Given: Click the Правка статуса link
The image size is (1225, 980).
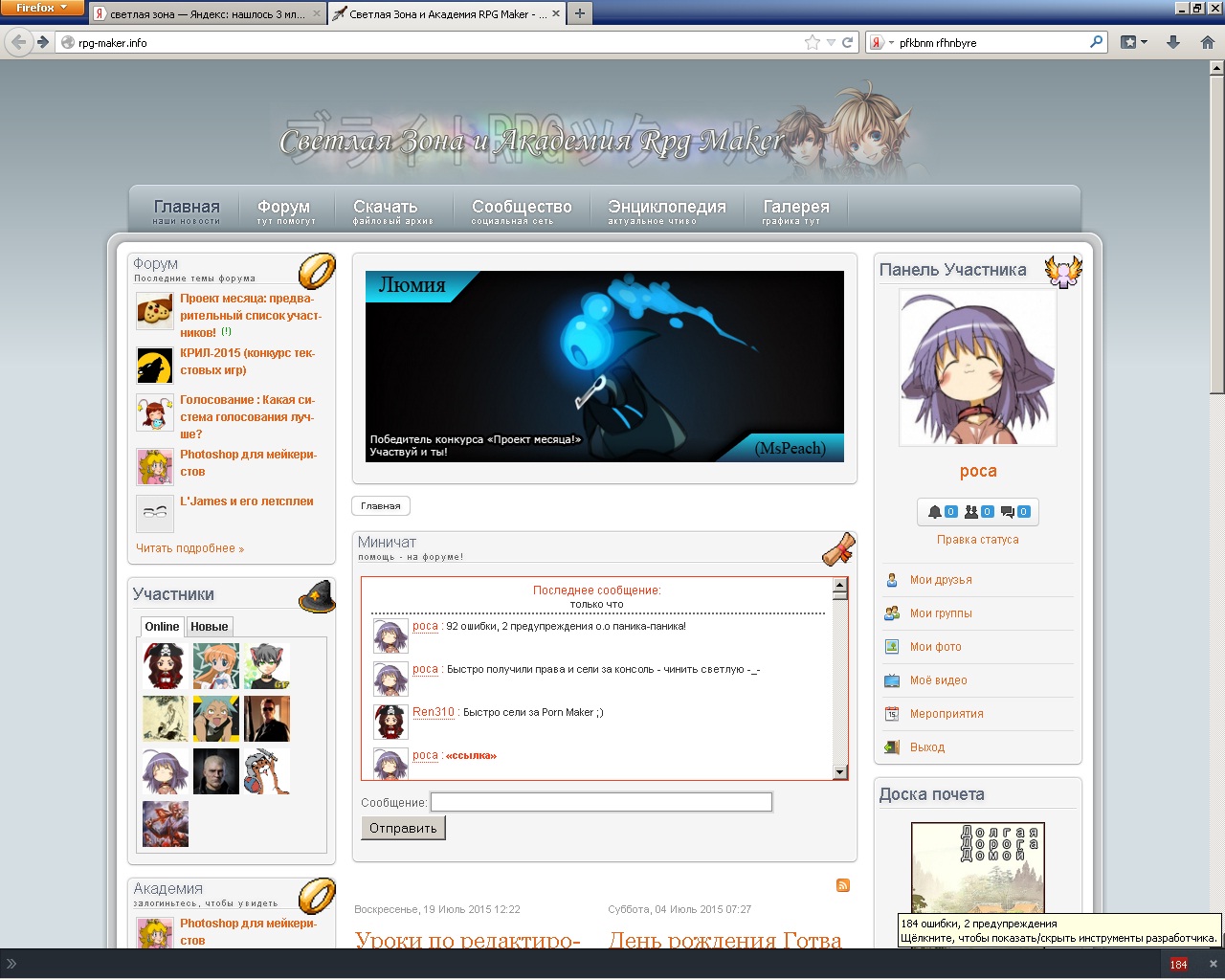Looking at the screenshot, I should point(978,540).
